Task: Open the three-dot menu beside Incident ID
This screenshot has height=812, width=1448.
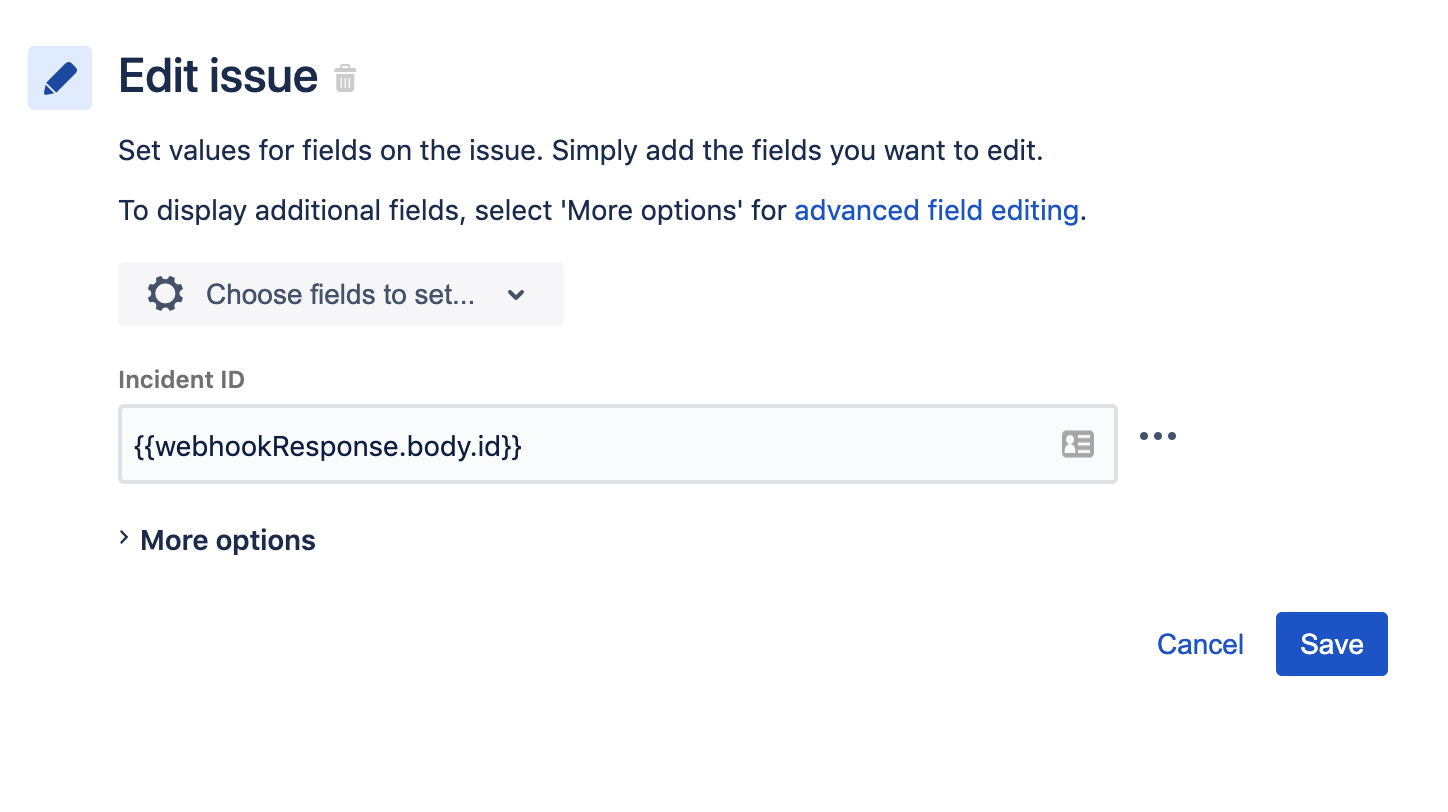Action: [1157, 436]
